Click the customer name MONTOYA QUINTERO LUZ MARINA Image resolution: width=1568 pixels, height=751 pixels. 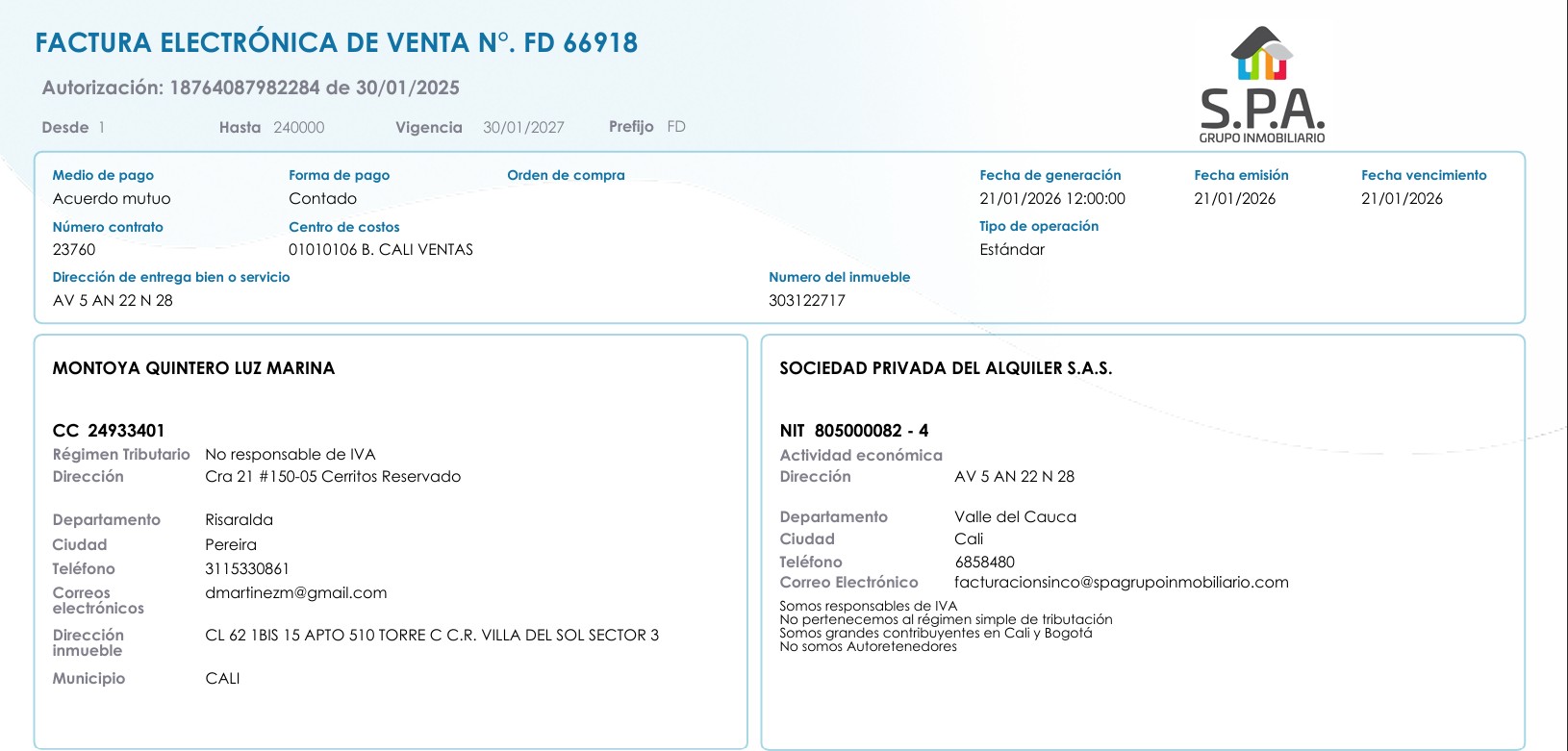[193, 368]
